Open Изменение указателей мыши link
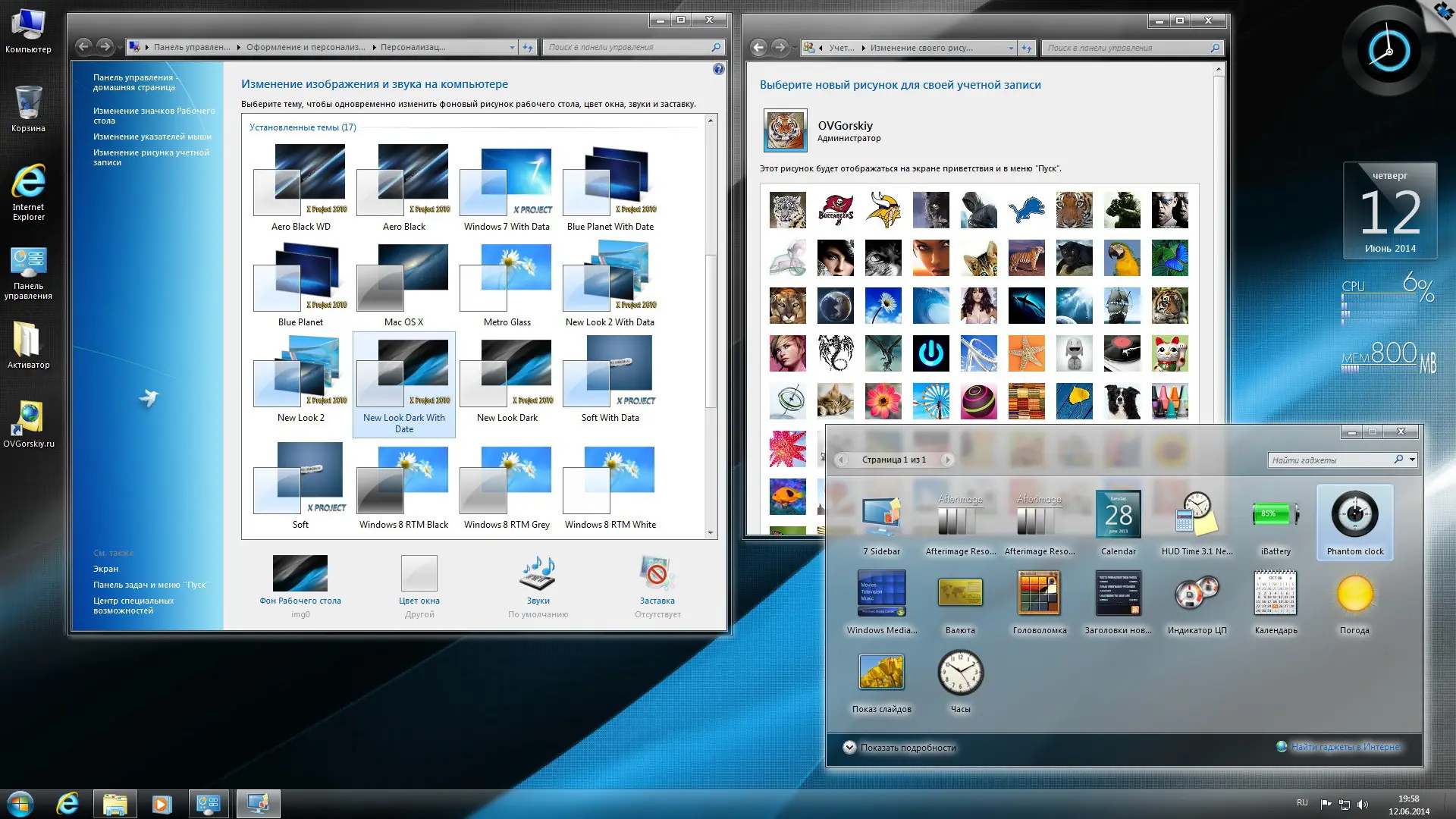This screenshot has width=1456, height=819. point(152,137)
